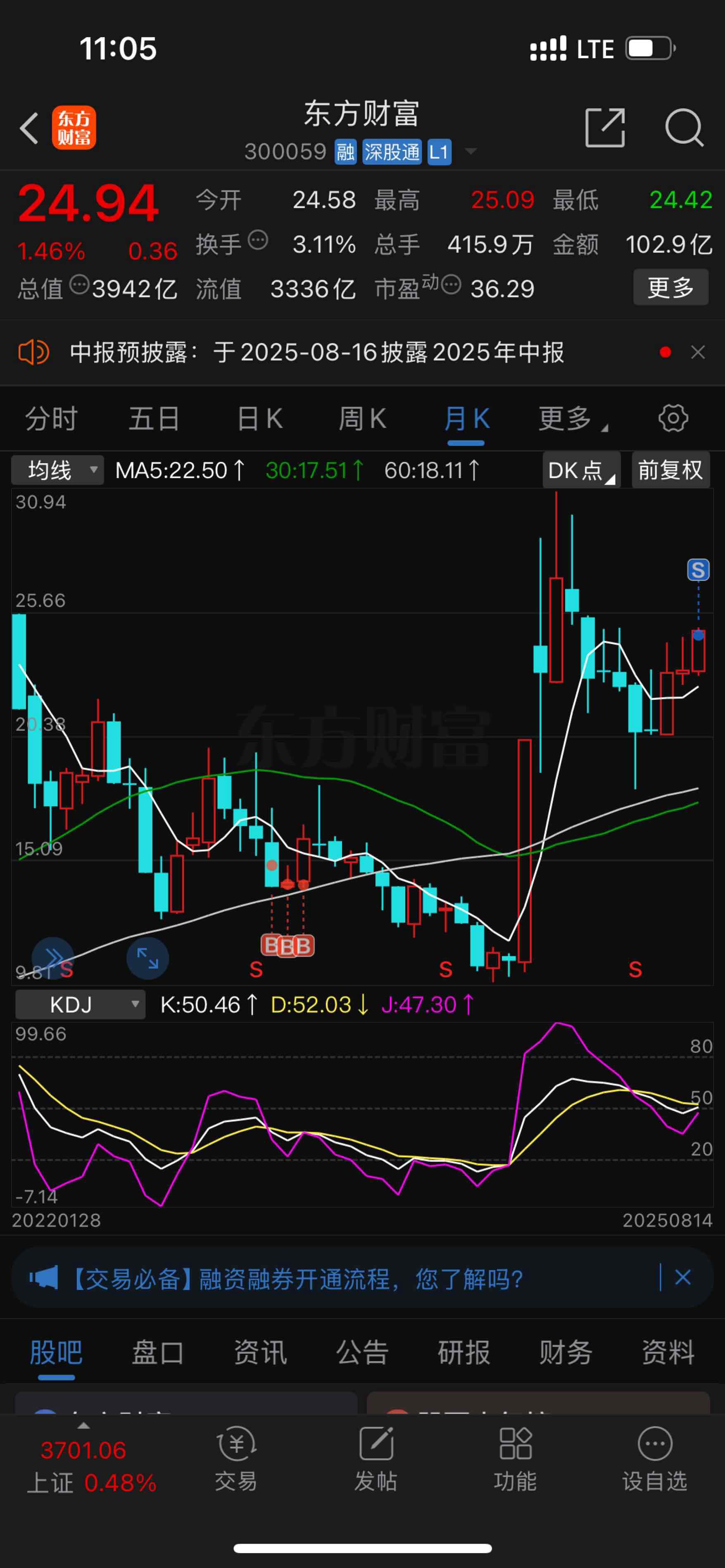Viewport: 725px width, 1568px height.
Task: Tap the 60:18.11 MA value
Action: tap(433, 470)
